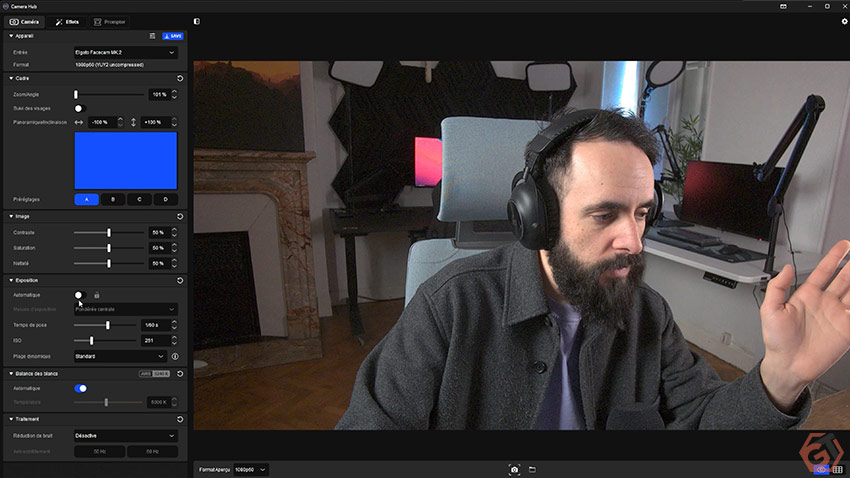Reset the Cadre section settings
Viewport: 850px width, 478px height.
click(180, 78)
